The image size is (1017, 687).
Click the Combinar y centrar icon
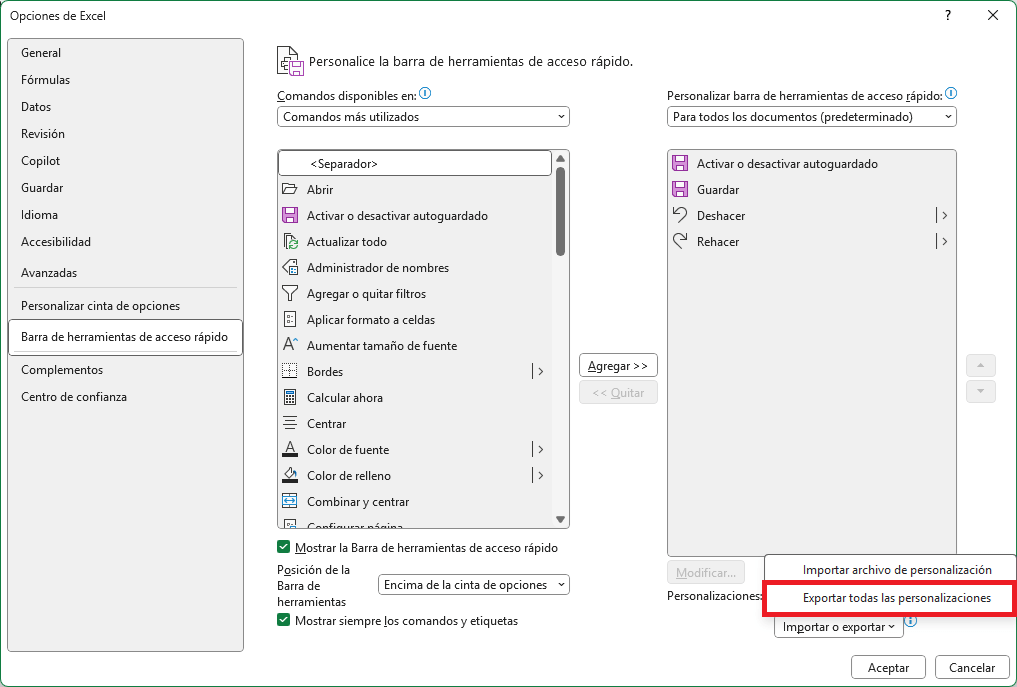click(x=289, y=501)
